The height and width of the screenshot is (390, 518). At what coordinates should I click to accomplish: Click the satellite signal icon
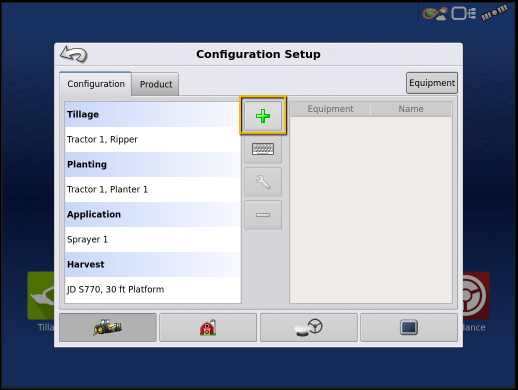pyautogui.click(x=495, y=13)
